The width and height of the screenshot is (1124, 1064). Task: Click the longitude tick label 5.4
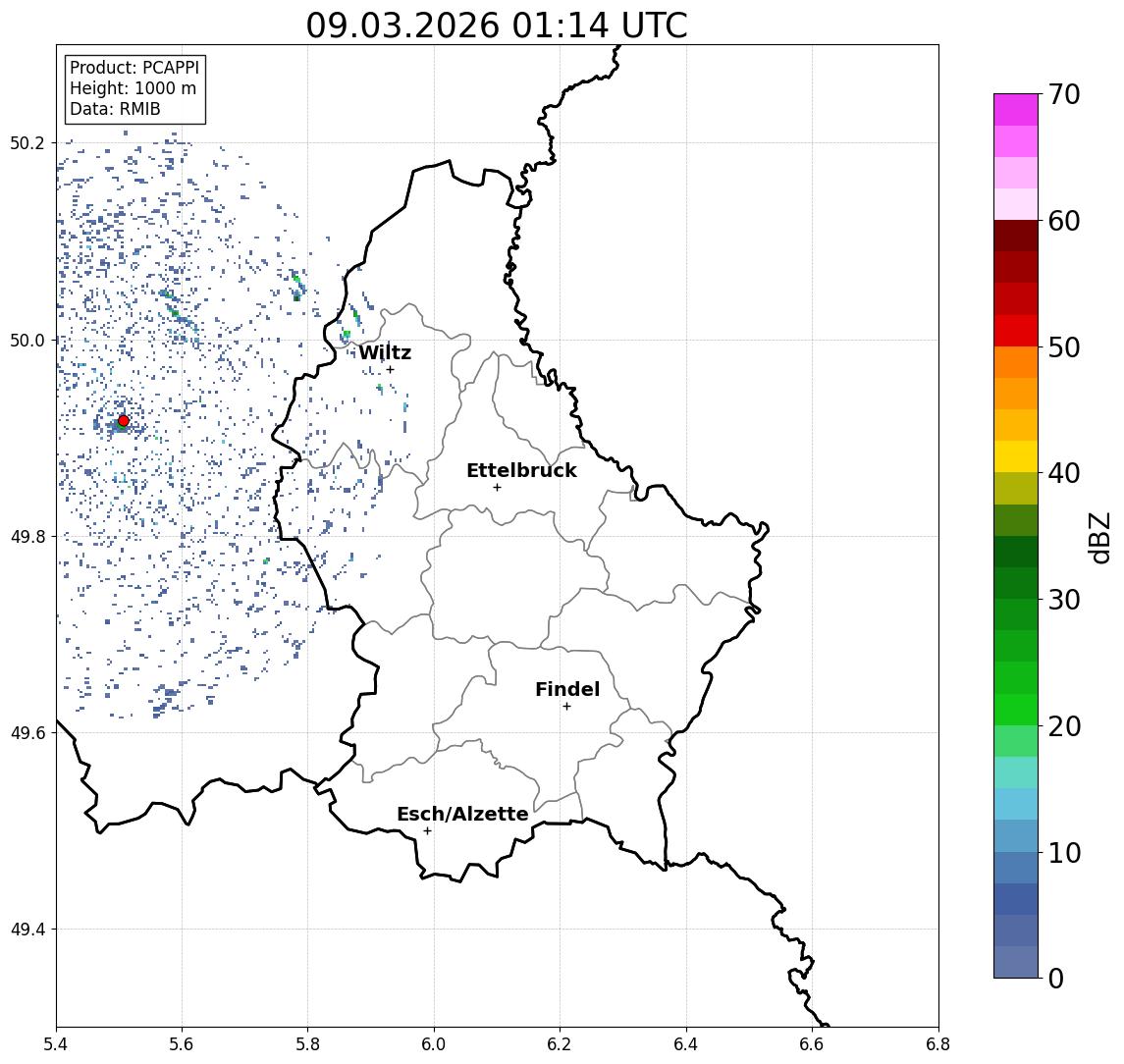56,1044
